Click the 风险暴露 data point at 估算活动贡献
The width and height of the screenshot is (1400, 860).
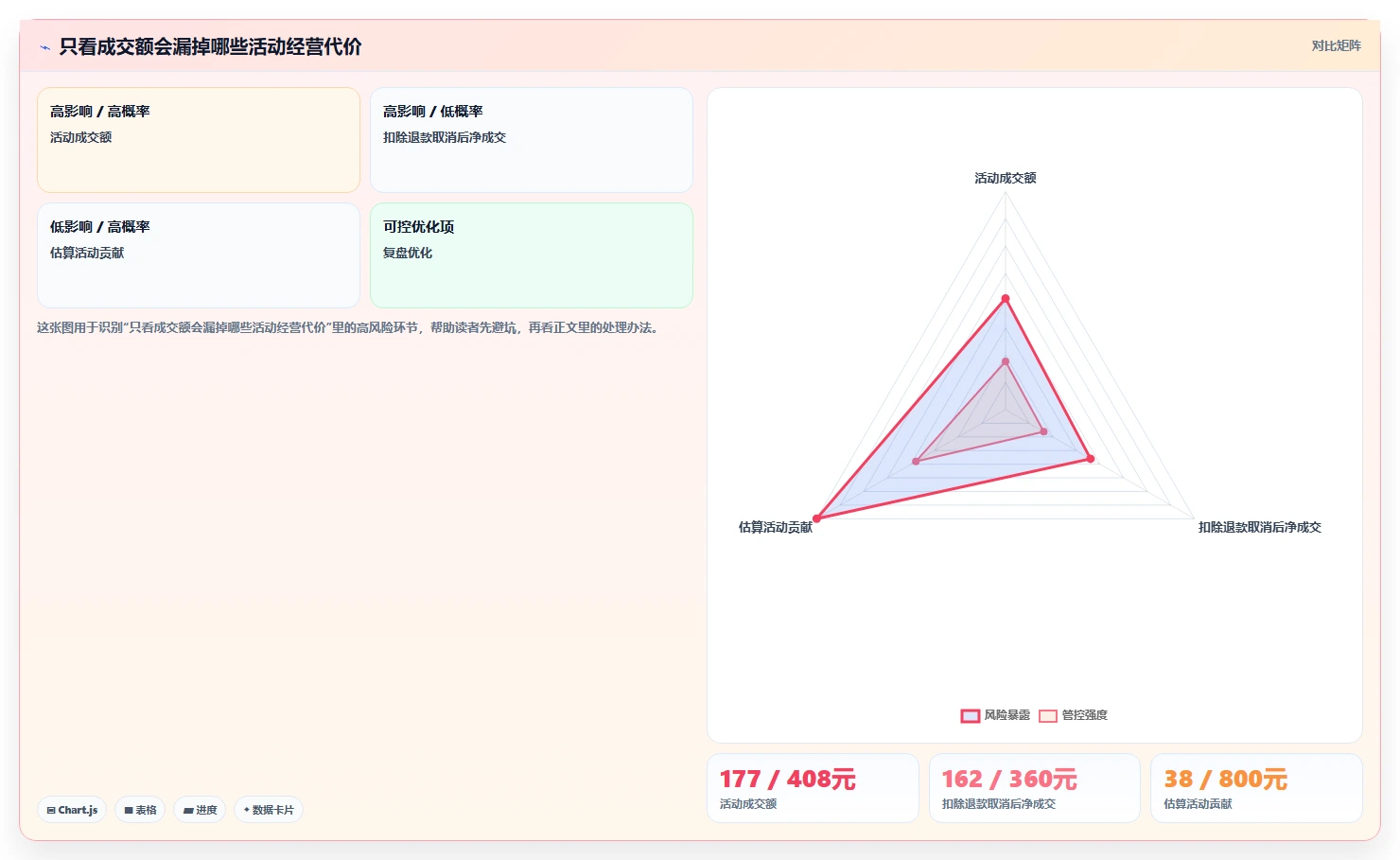tap(817, 518)
